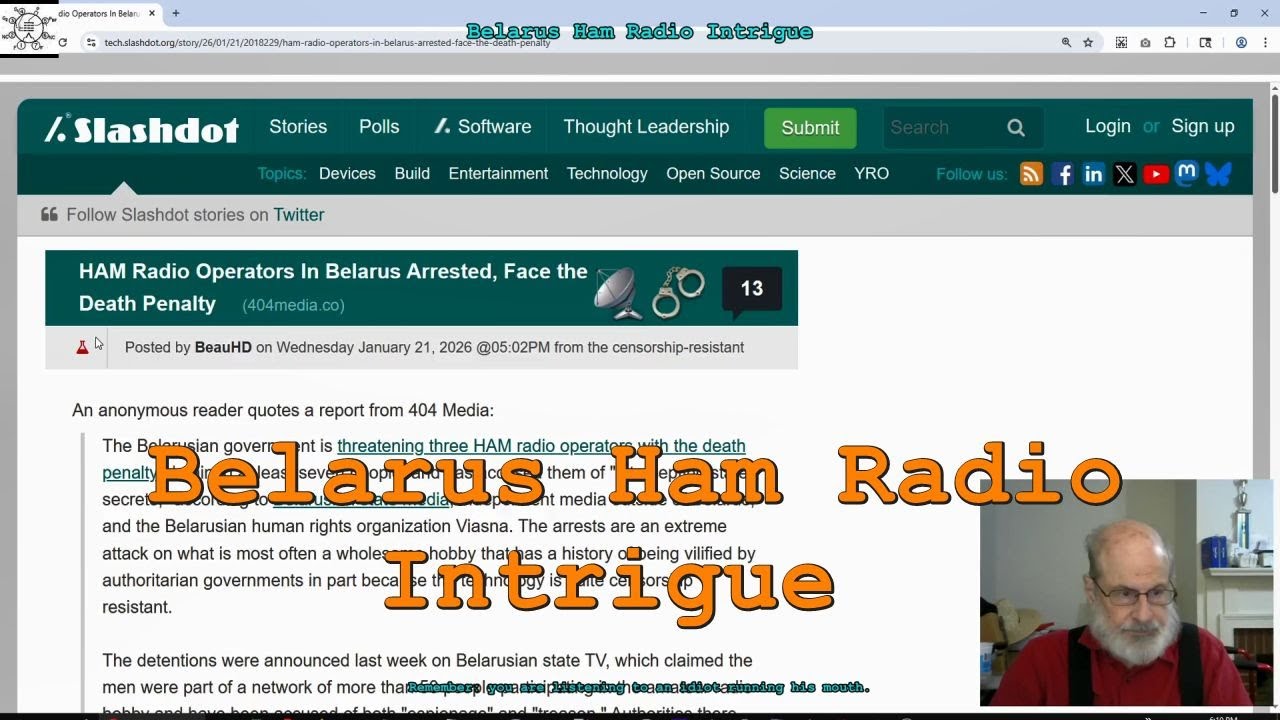Select the Science topic
Image resolution: width=1280 pixels, height=720 pixels.
(807, 173)
